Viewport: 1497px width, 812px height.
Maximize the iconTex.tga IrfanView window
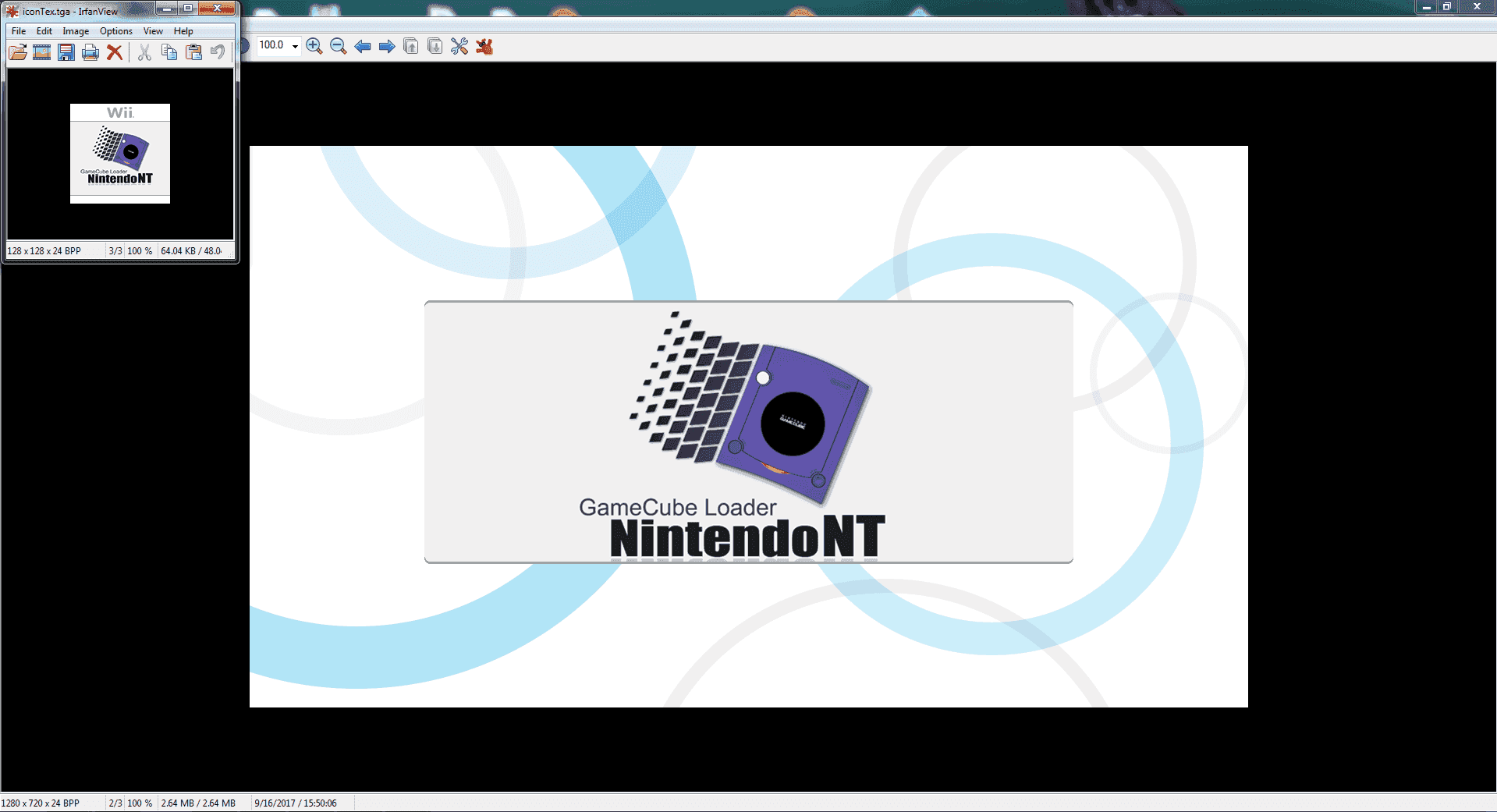tap(188, 9)
